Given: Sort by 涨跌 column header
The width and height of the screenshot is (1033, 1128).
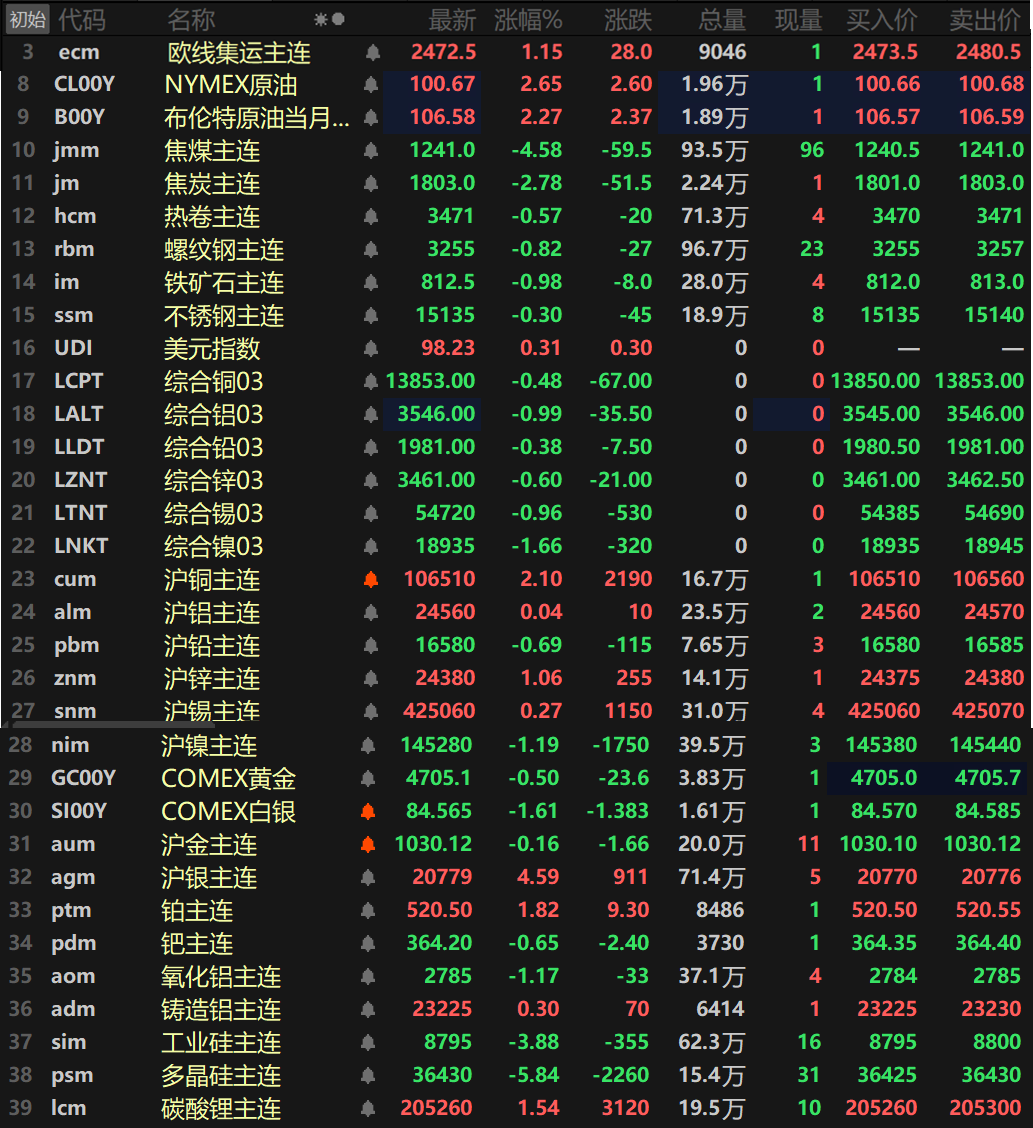Looking at the screenshot, I should [628, 20].
